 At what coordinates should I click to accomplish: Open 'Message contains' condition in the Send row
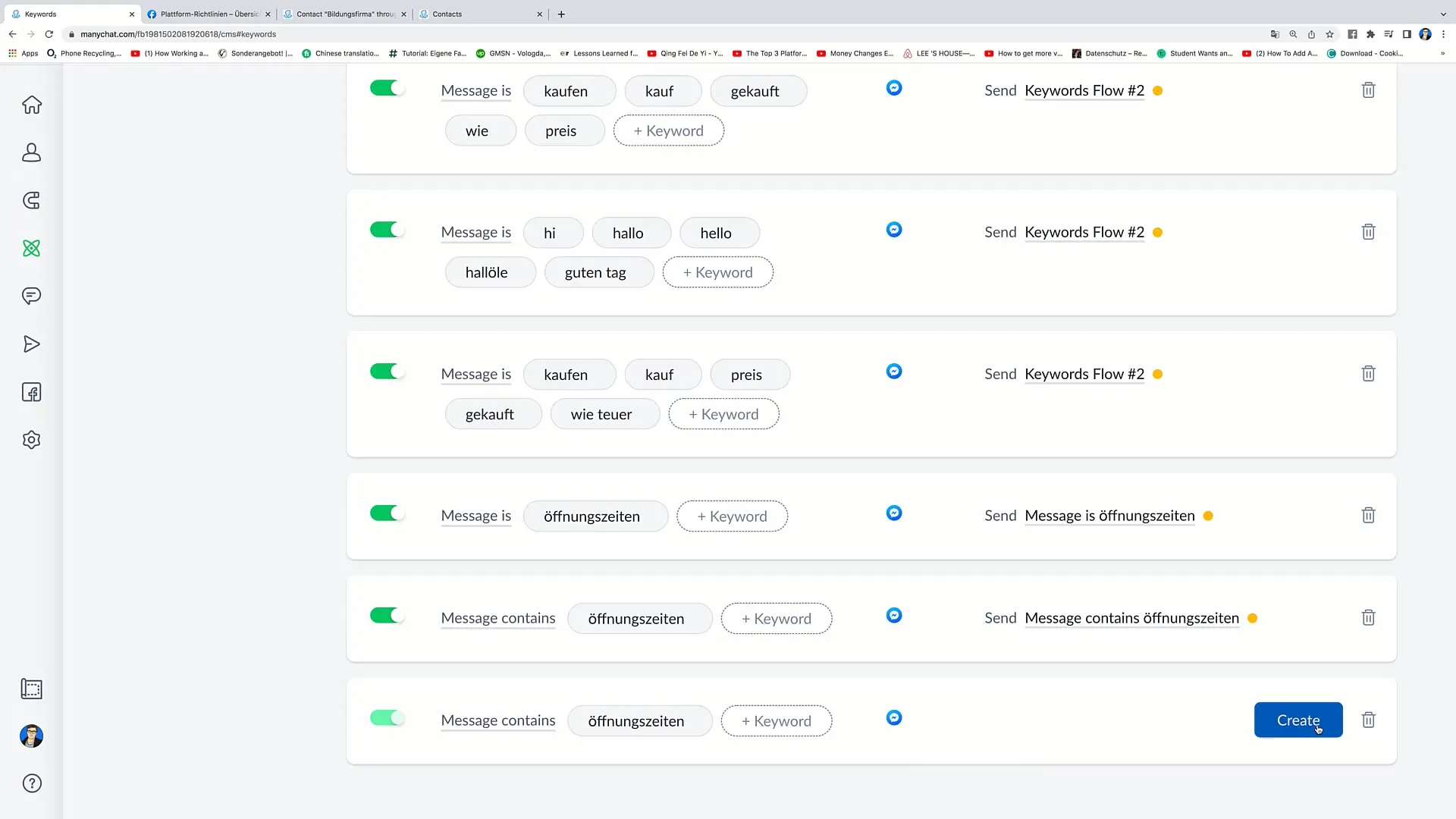[x=498, y=619]
